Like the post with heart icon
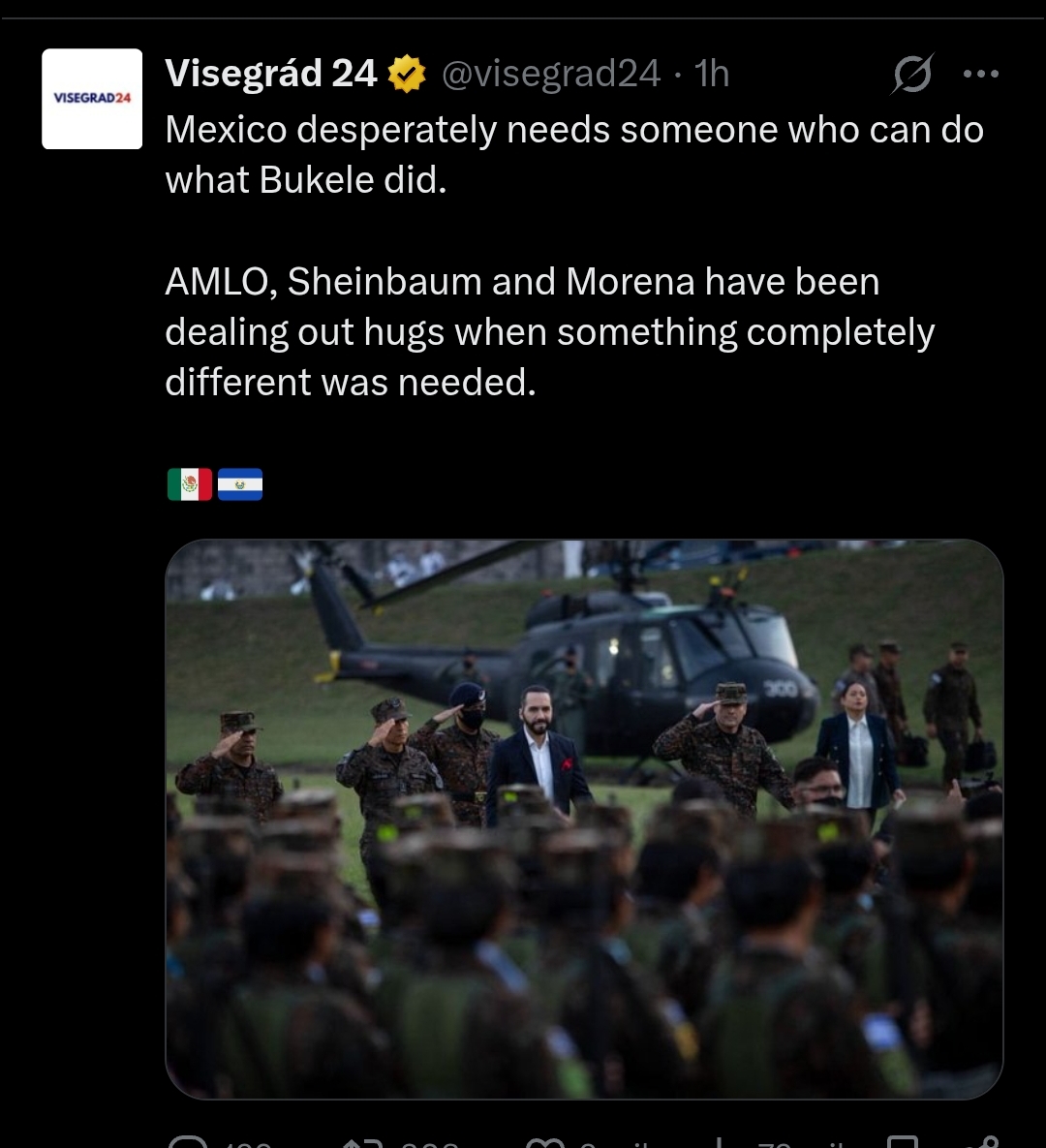The height and width of the screenshot is (1148, 1046). (x=545, y=1142)
